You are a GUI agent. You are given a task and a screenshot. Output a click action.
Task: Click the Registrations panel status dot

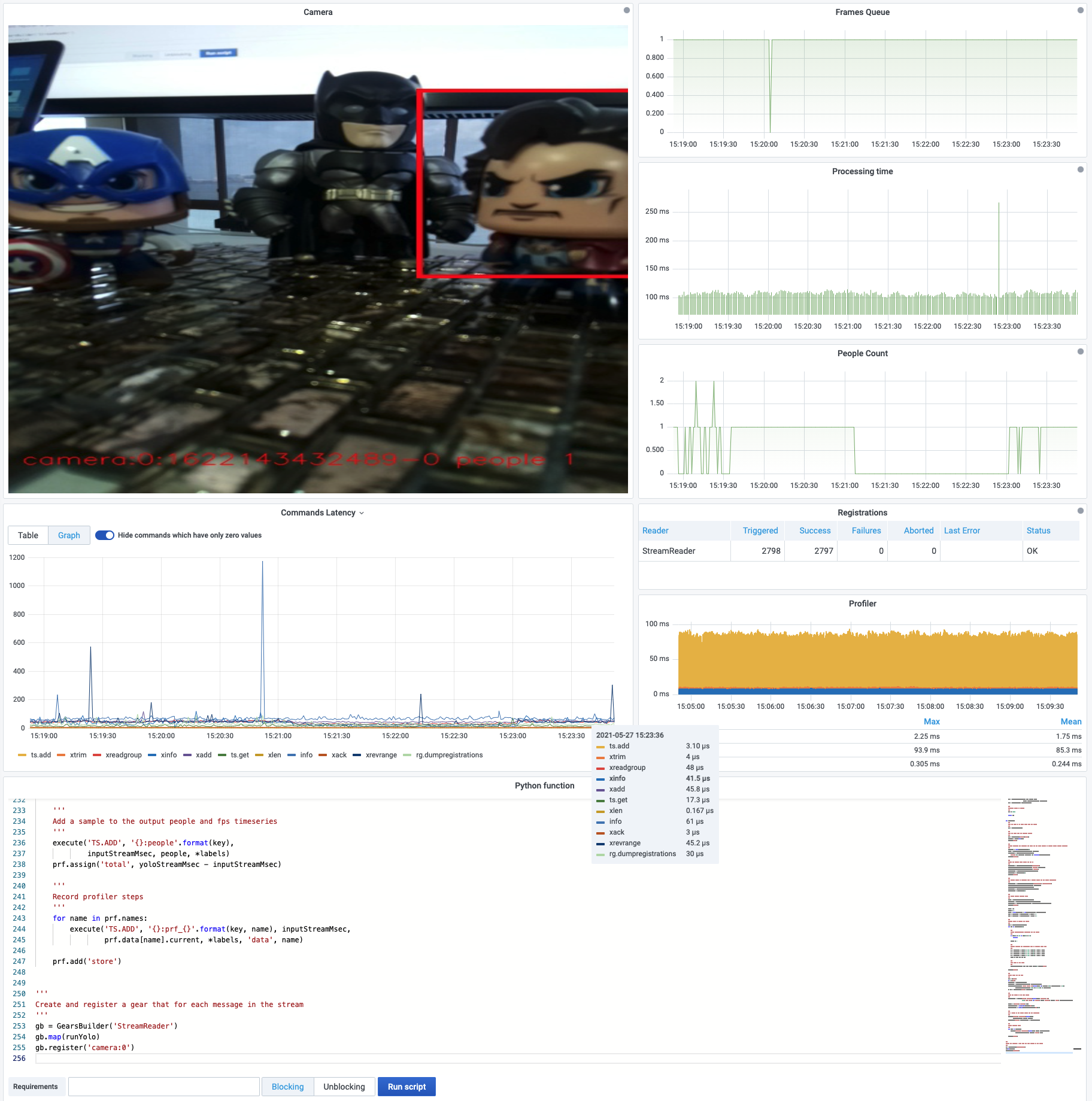pos(1080,511)
